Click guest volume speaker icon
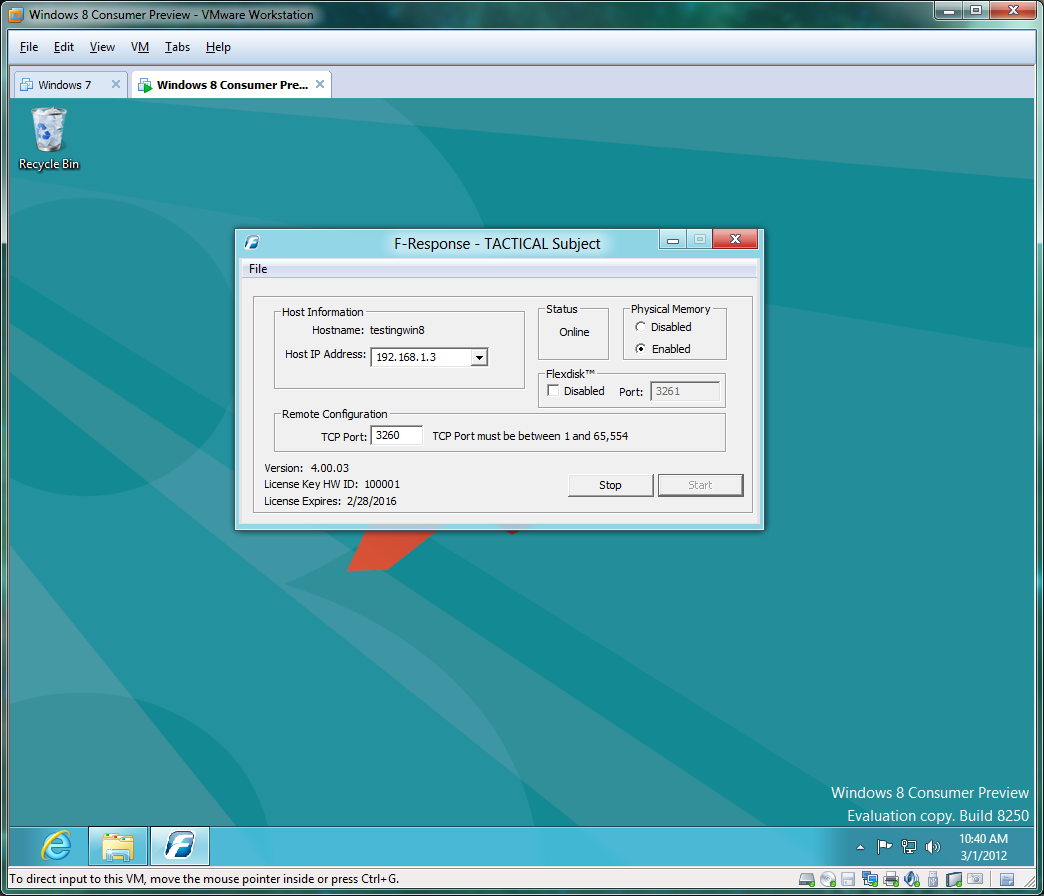This screenshot has width=1044, height=896. [x=933, y=847]
